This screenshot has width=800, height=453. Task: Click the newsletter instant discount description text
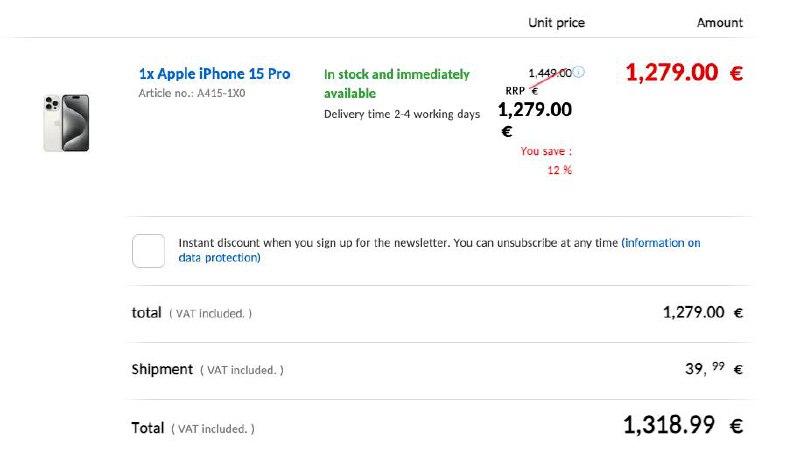(x=398, y=243)
